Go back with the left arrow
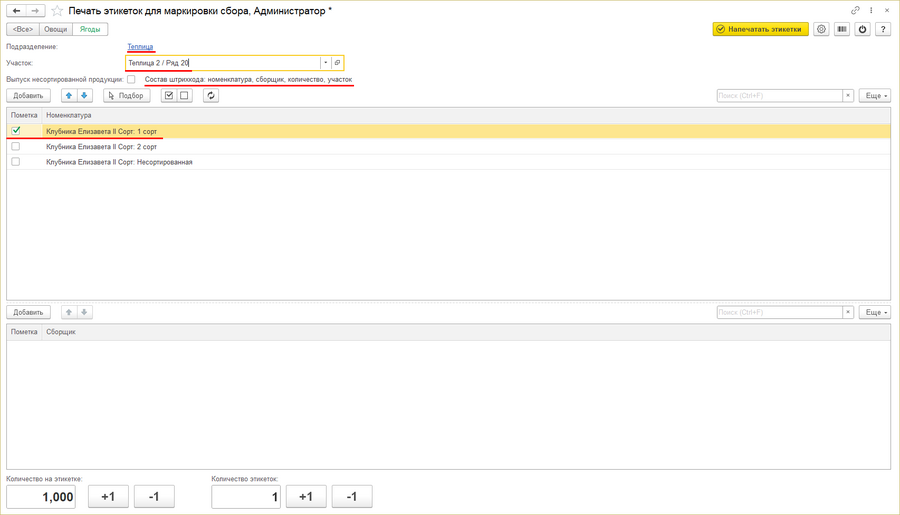Screen dimensions: 900x515 click(17, 11)
